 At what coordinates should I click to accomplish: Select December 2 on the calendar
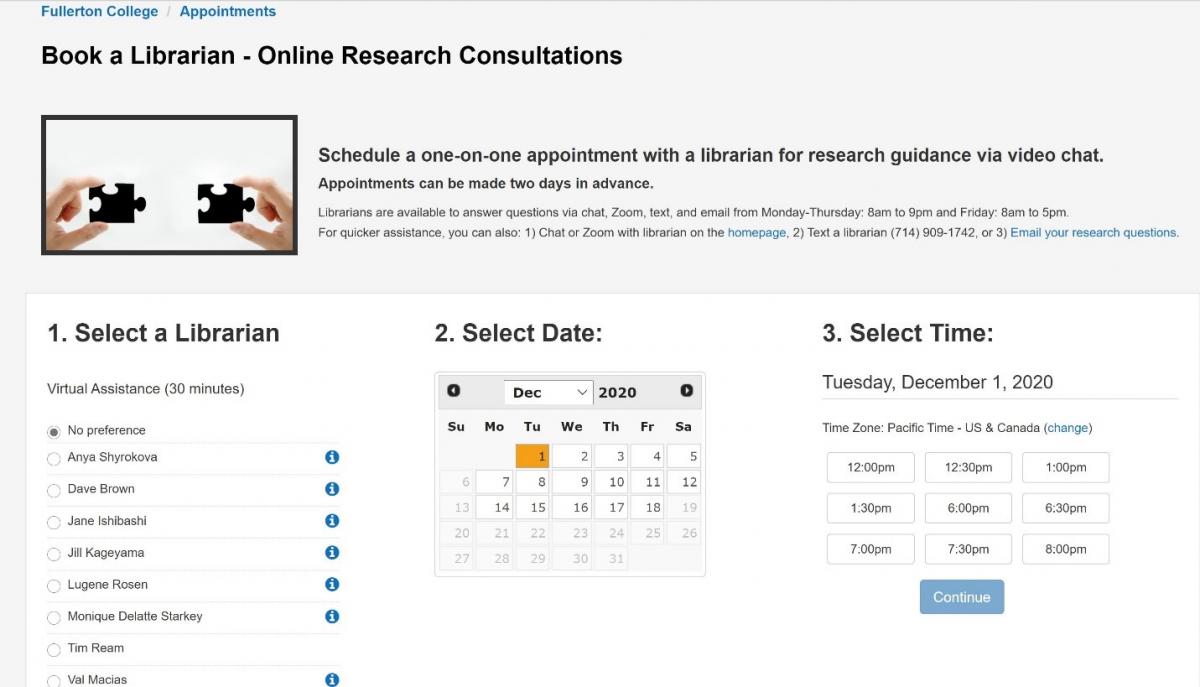coord(572,456)
